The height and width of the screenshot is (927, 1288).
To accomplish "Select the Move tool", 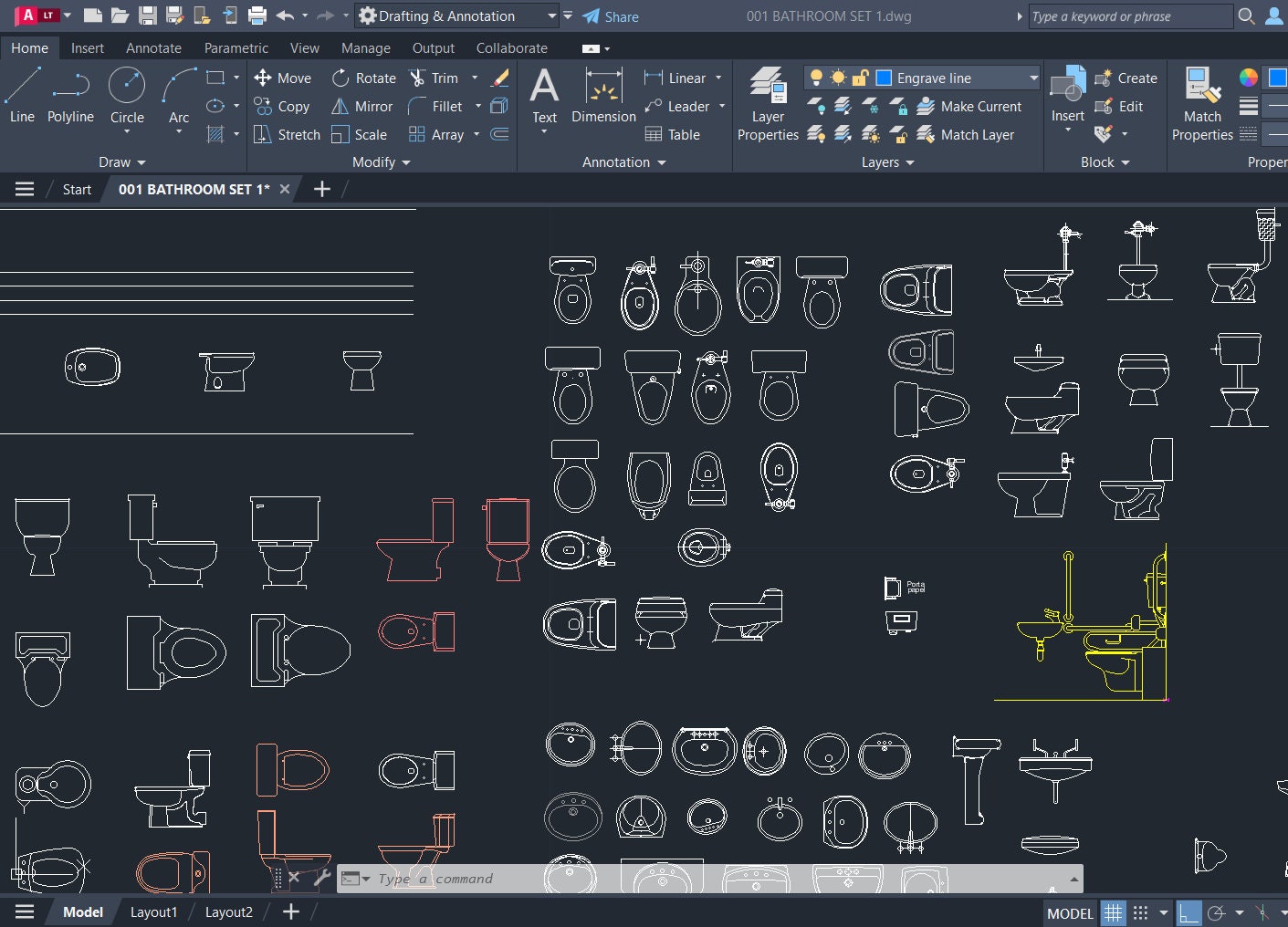I will tap(283, 78).
